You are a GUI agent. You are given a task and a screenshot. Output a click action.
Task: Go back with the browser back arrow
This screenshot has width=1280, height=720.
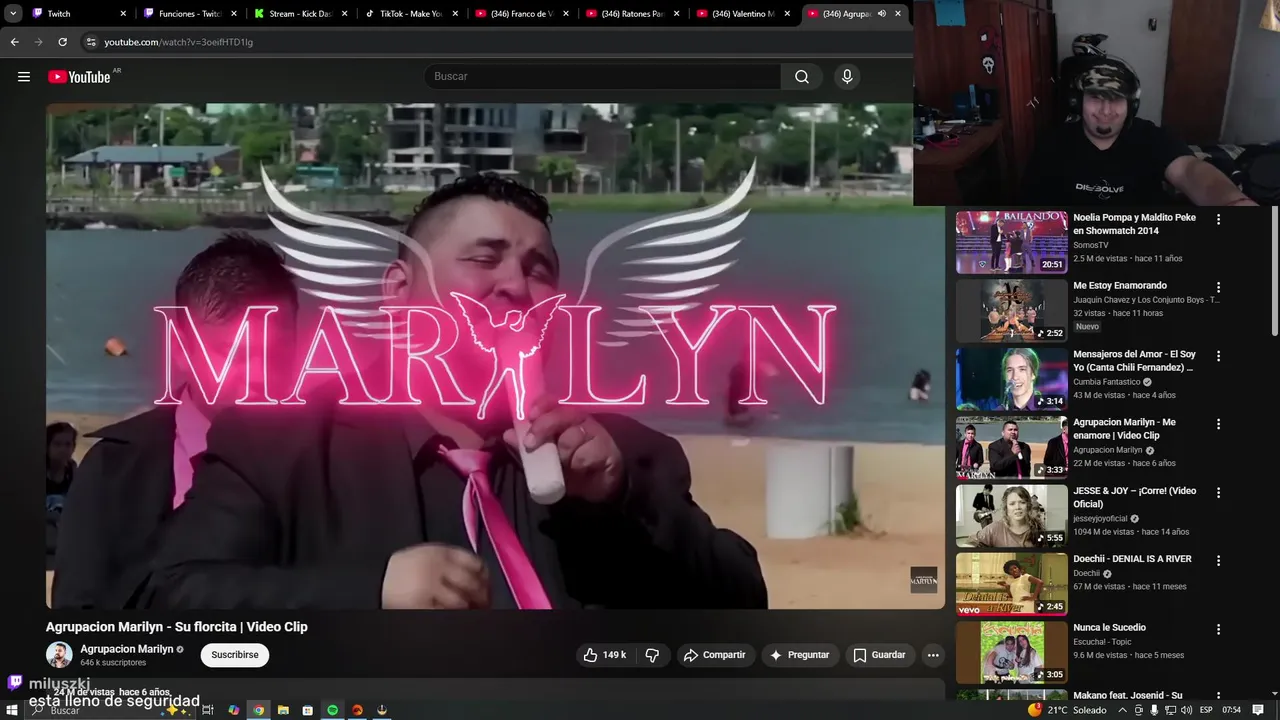(x=14, y=42)
